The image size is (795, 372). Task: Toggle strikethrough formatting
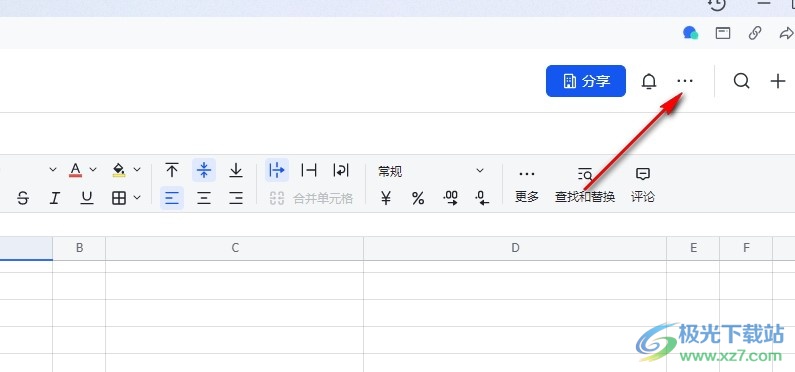(22, 198)
